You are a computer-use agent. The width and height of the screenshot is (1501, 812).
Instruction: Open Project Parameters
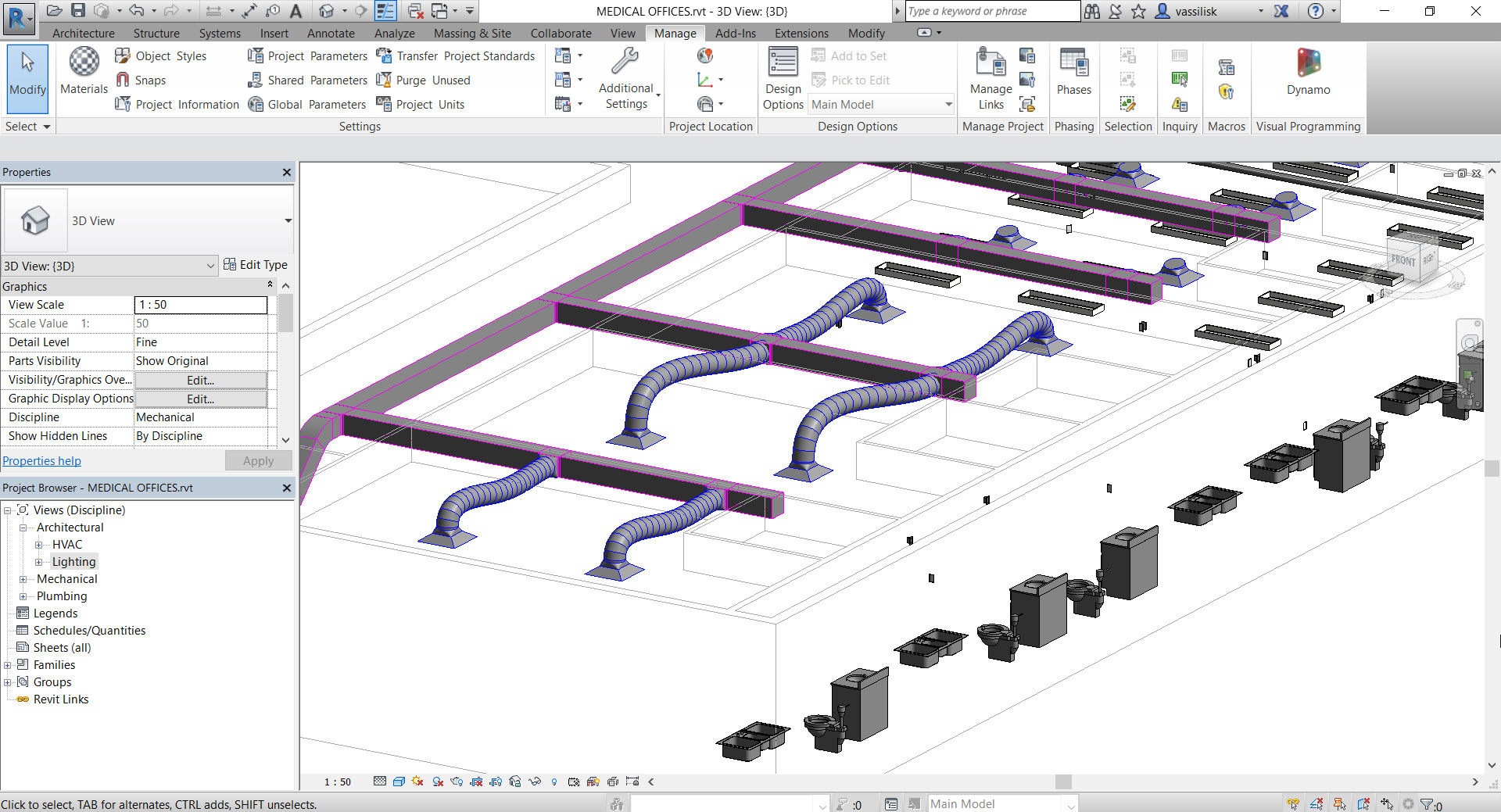pyautogui.click(x=307, y=55)
